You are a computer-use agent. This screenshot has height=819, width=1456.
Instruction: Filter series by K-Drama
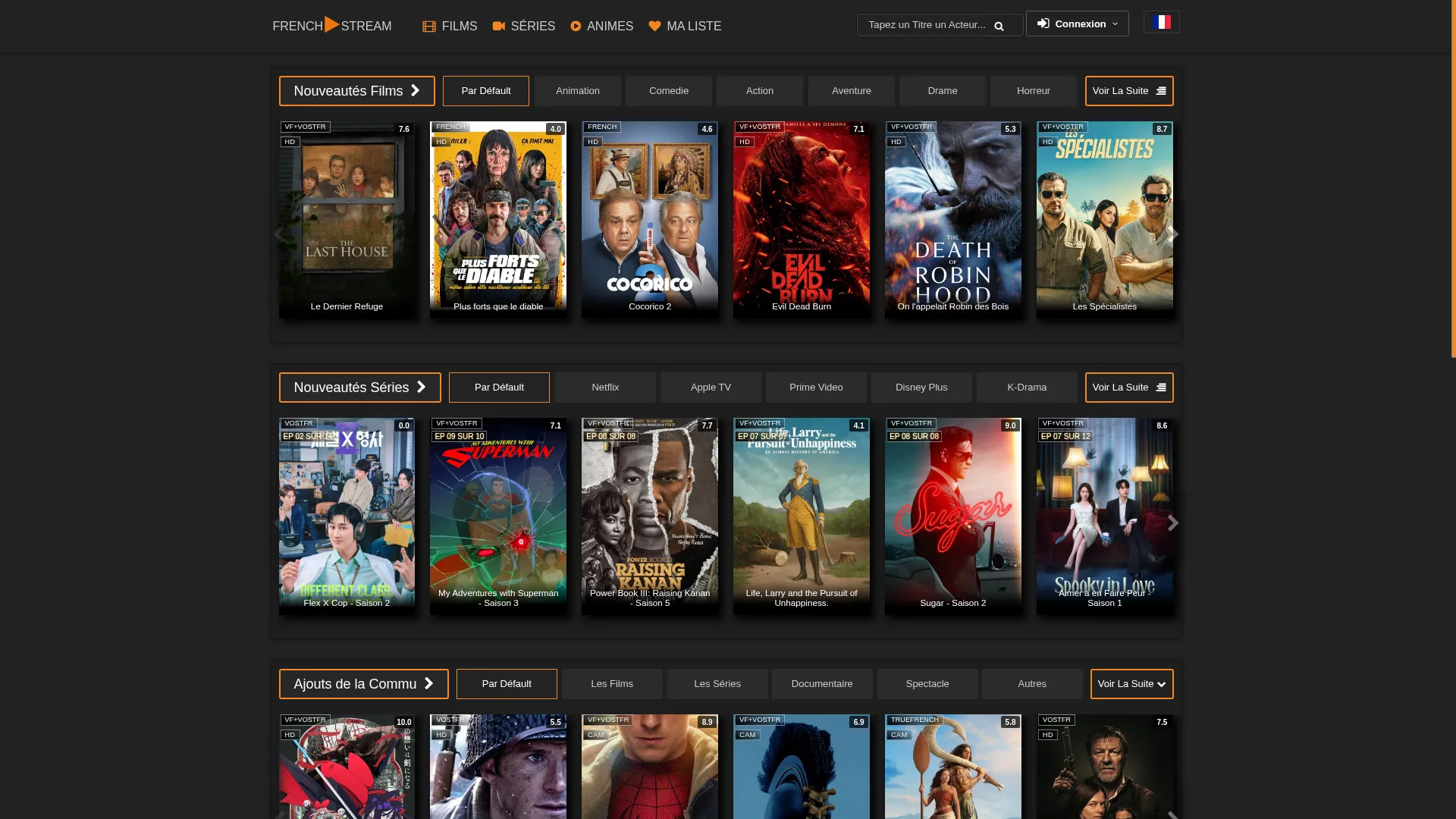[1027, 388]
